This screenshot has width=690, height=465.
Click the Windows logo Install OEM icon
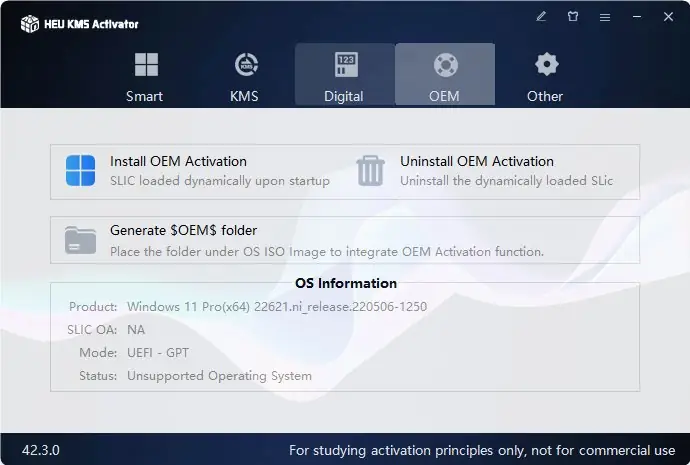click(x=81, y=170)
